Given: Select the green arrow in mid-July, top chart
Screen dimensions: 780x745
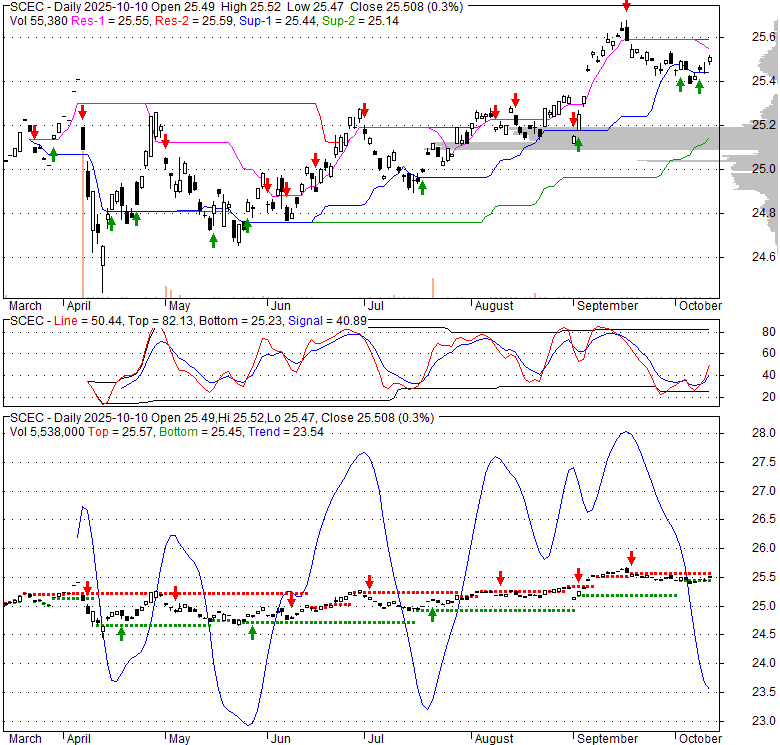Looking at the screenshot, I should click(x=422, y=187).
